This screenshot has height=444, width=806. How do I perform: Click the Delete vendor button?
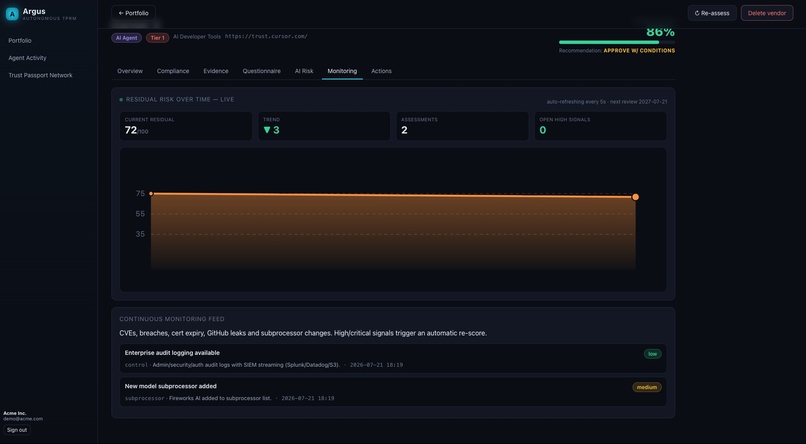[x=766, y=13]
